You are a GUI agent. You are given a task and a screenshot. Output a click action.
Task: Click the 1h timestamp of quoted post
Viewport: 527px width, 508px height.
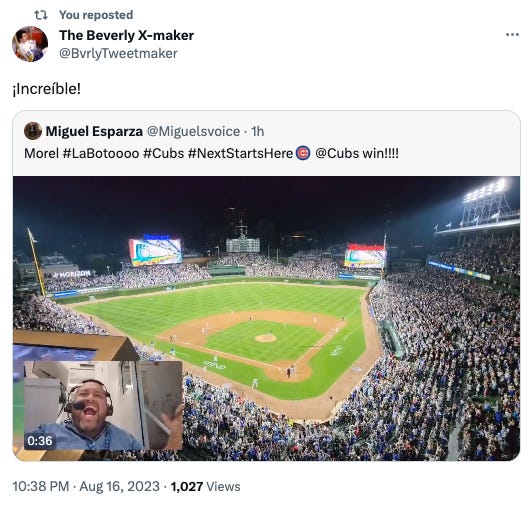click(258, 131)
